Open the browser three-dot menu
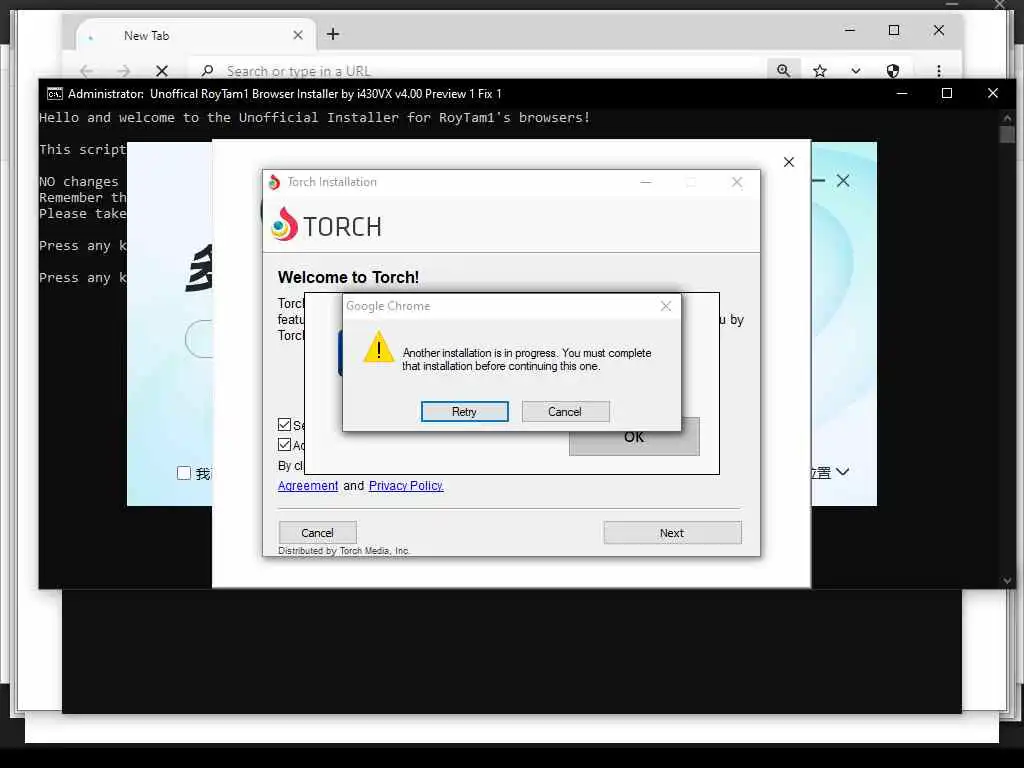1024x768 pixels. 938,71
